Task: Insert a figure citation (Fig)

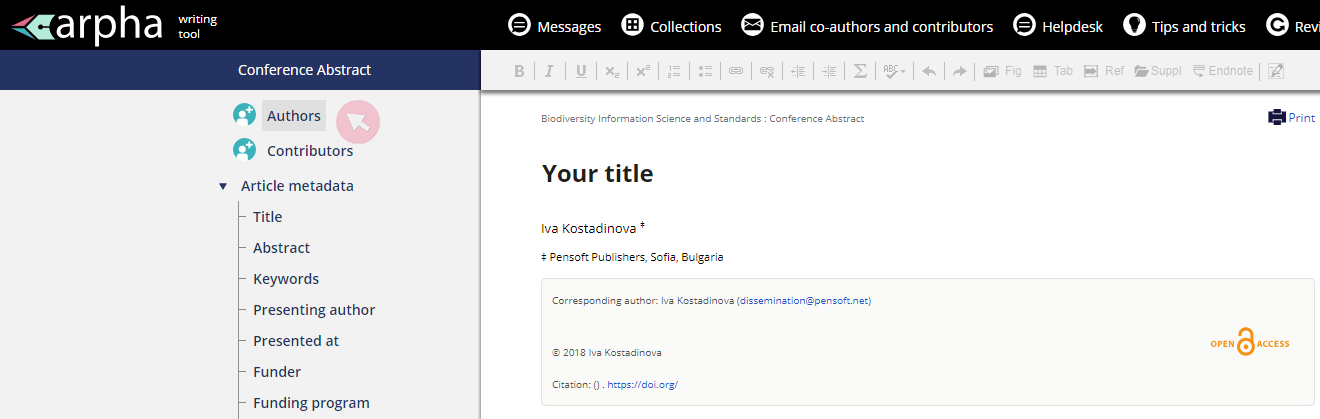Action: 1002,71
